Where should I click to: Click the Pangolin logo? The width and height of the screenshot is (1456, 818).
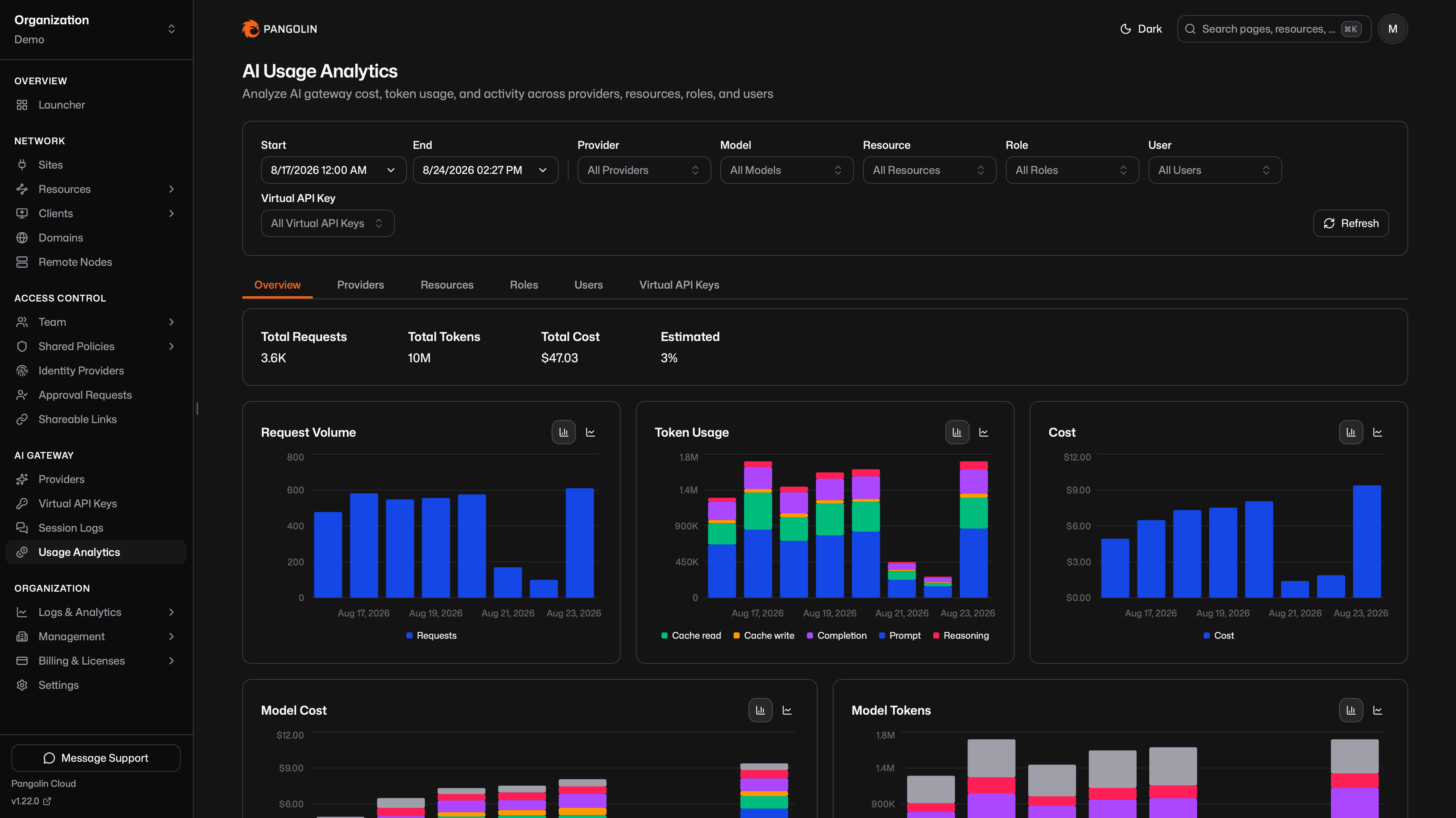pos(280,29)
